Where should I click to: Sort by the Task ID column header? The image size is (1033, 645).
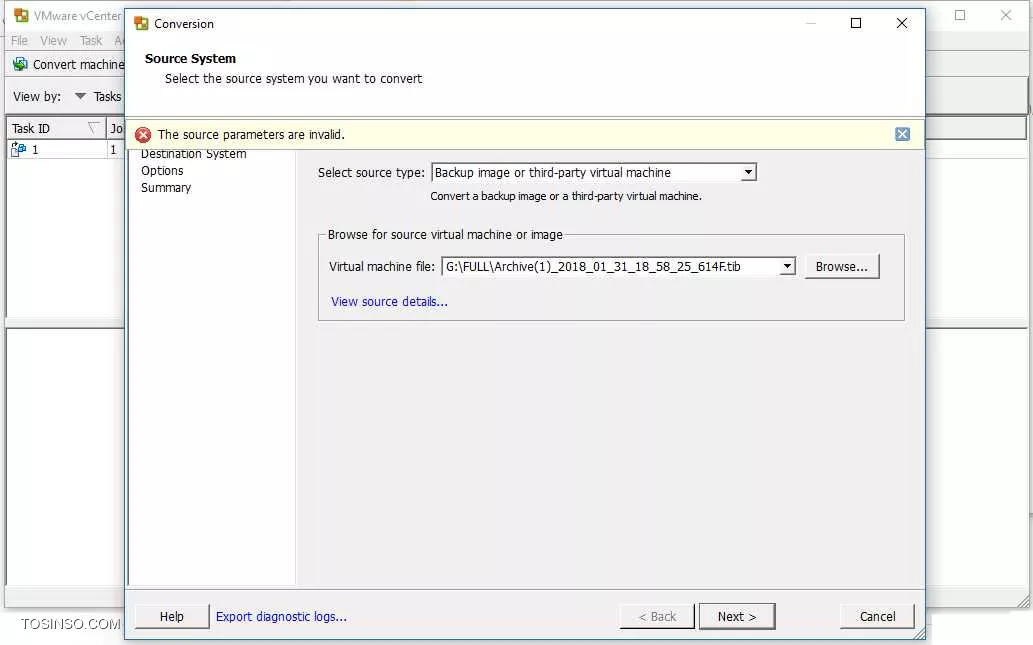coord(56,128)
